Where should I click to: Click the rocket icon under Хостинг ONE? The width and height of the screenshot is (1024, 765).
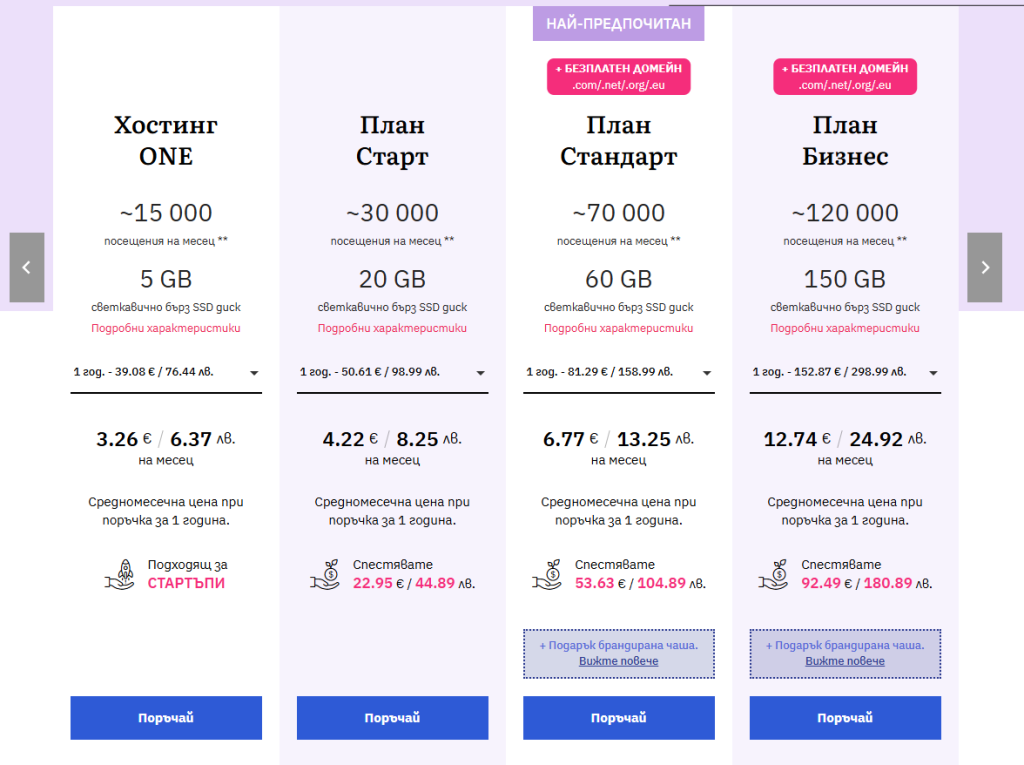pyautogui.click(x=119, y=573)
